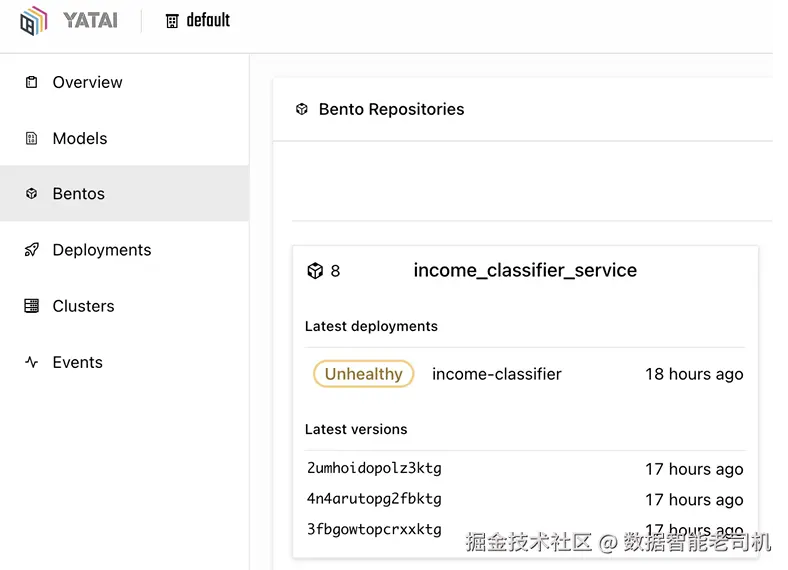The height and width of the screenshot is (570, 788).
Task: Click the cube icon next to version count 8
Action: pyautogui.click(x=314, y=270)
